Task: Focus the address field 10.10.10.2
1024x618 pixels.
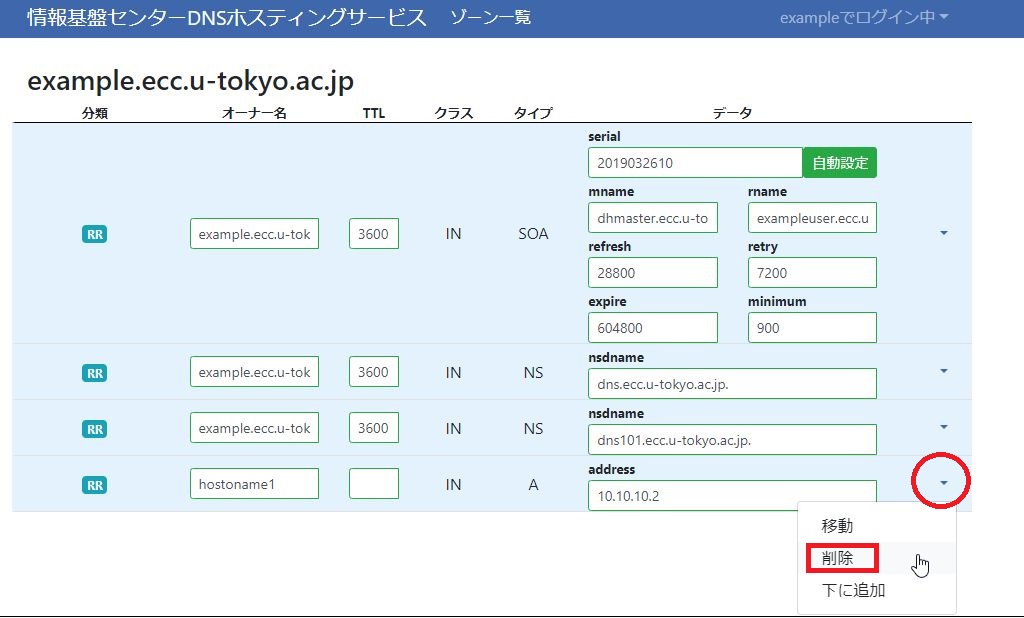Action: coord(732,495)
